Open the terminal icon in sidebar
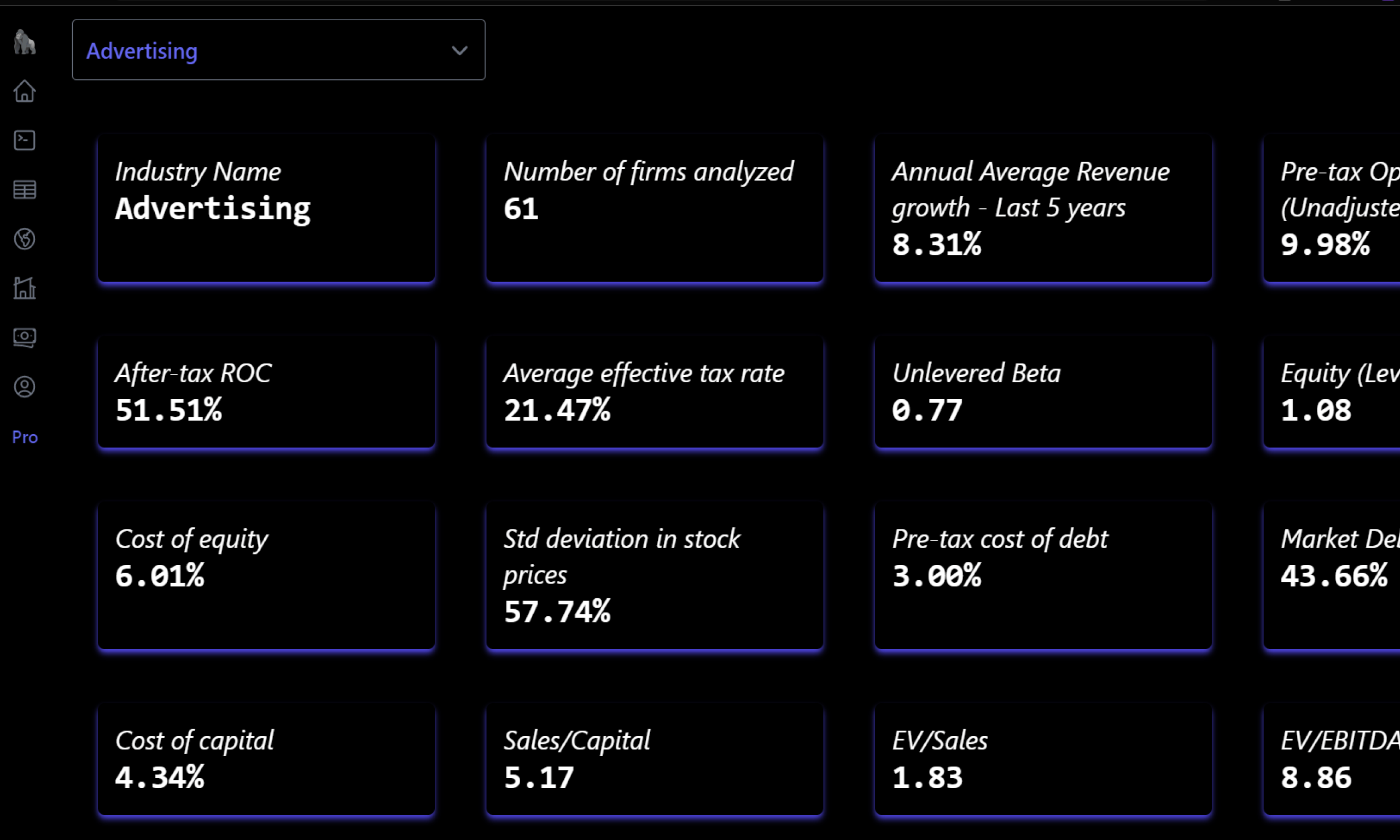 pyautogui.click(x=24, y=141)
